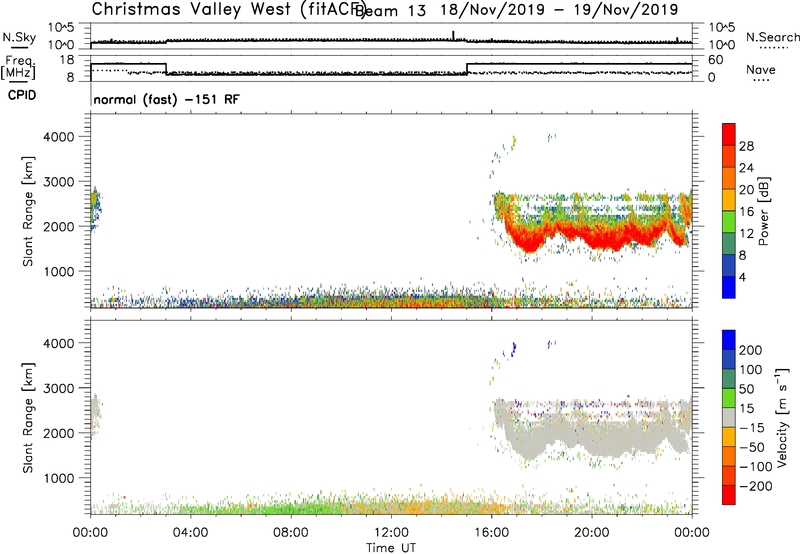Click the light green 12 dB power color segment

[x=729, y=221]
